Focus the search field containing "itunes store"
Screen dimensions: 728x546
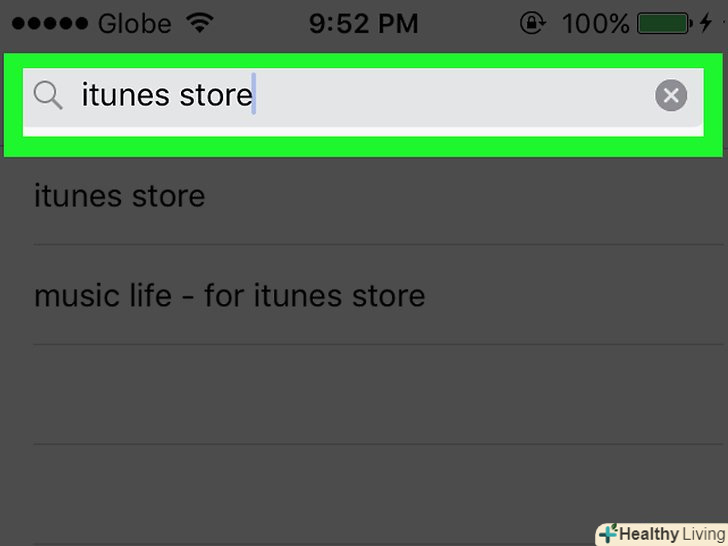[x=400, y=96]
